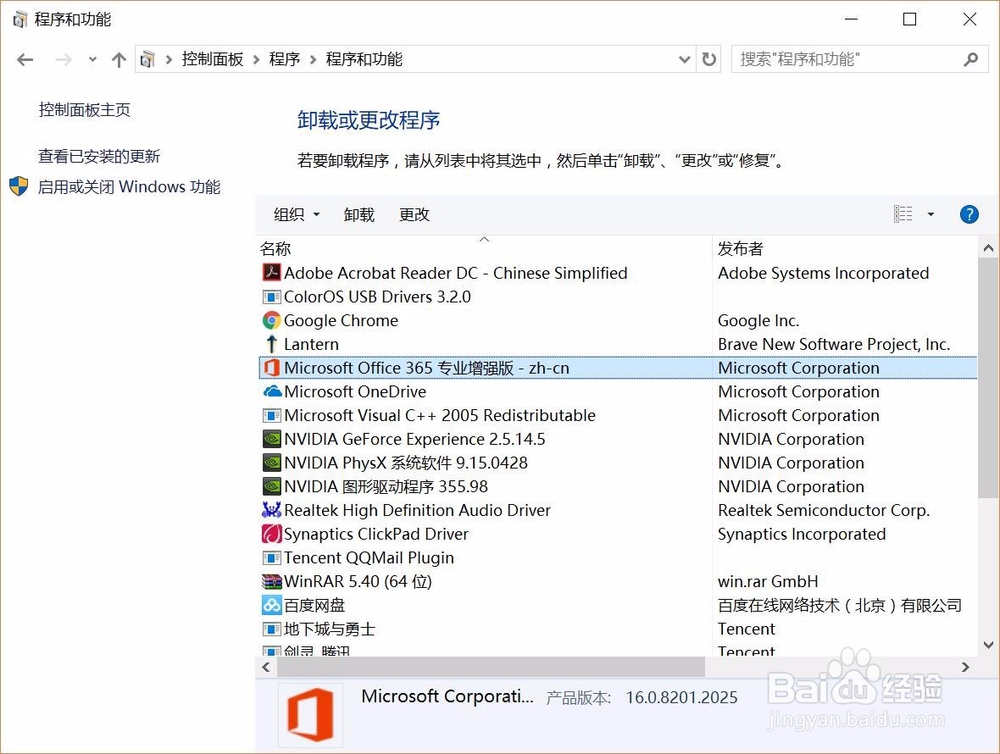Click the refresh icon in address bar

(709, 59)
